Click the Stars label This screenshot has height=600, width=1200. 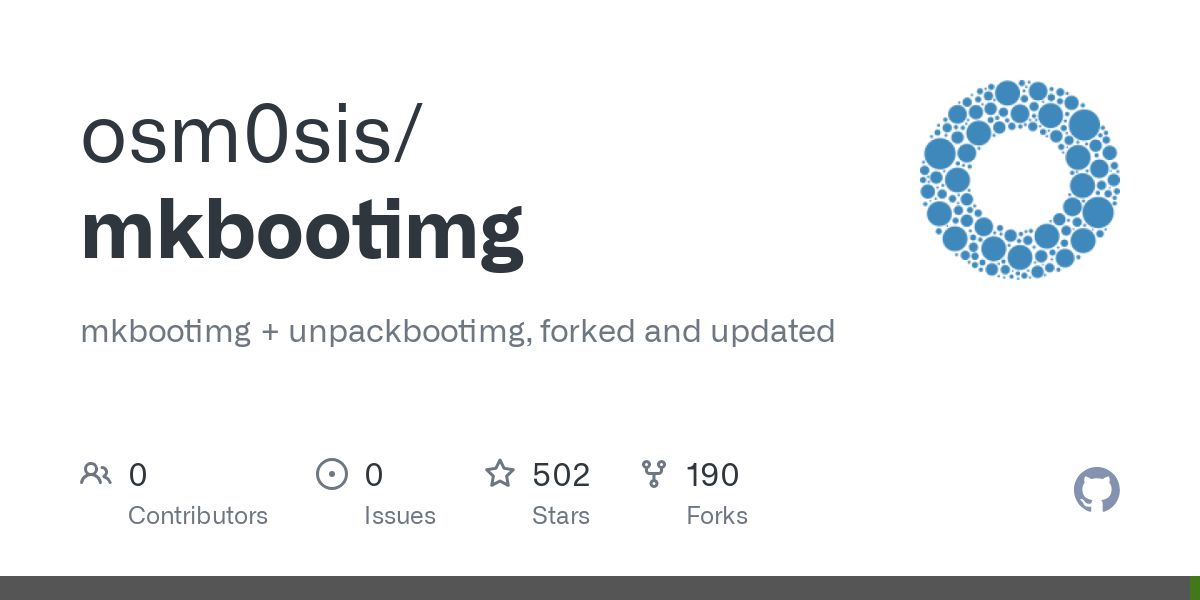pyautogui.click(x=561, y=516)
